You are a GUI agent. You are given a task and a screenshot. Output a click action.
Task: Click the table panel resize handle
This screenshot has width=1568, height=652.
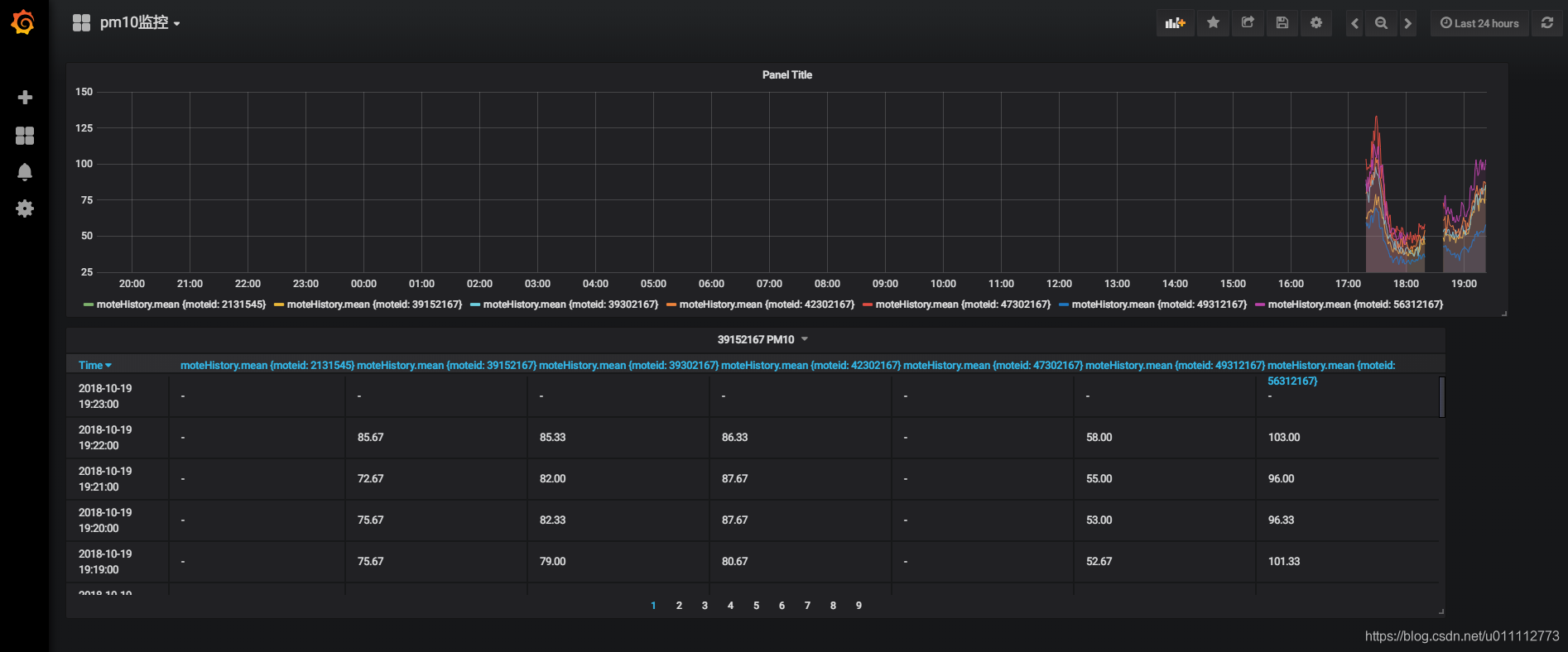click(x=1441, y=611)
